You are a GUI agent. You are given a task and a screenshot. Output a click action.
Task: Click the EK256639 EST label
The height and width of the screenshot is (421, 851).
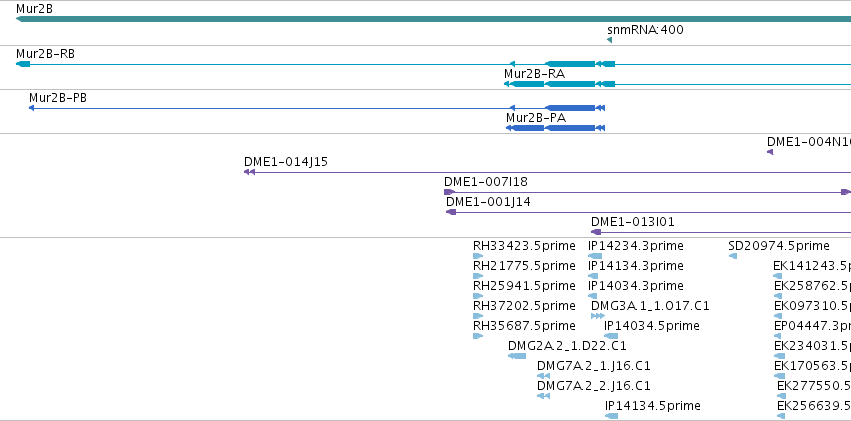[x=814, y=406]
